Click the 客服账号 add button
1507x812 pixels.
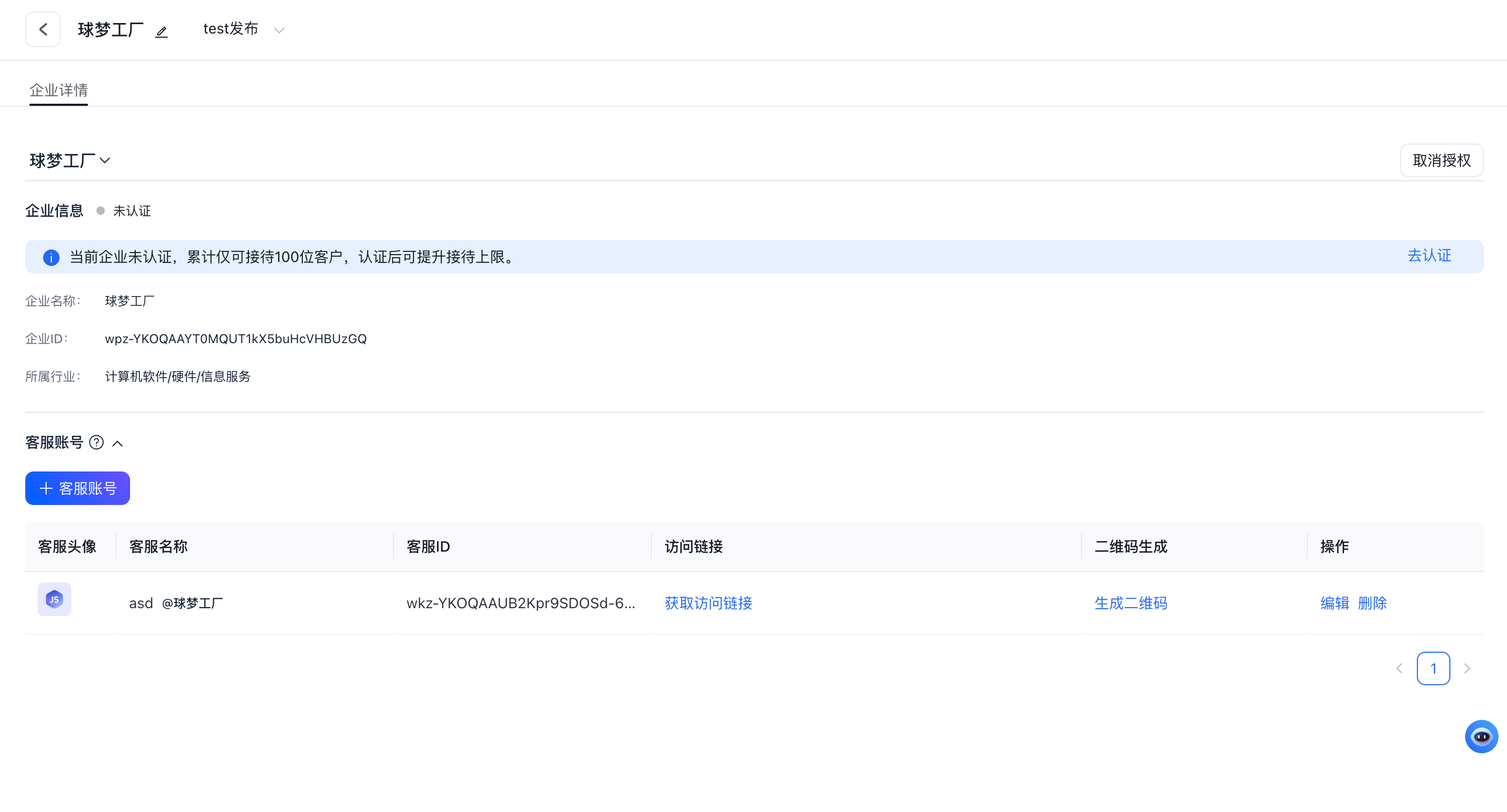77,488
